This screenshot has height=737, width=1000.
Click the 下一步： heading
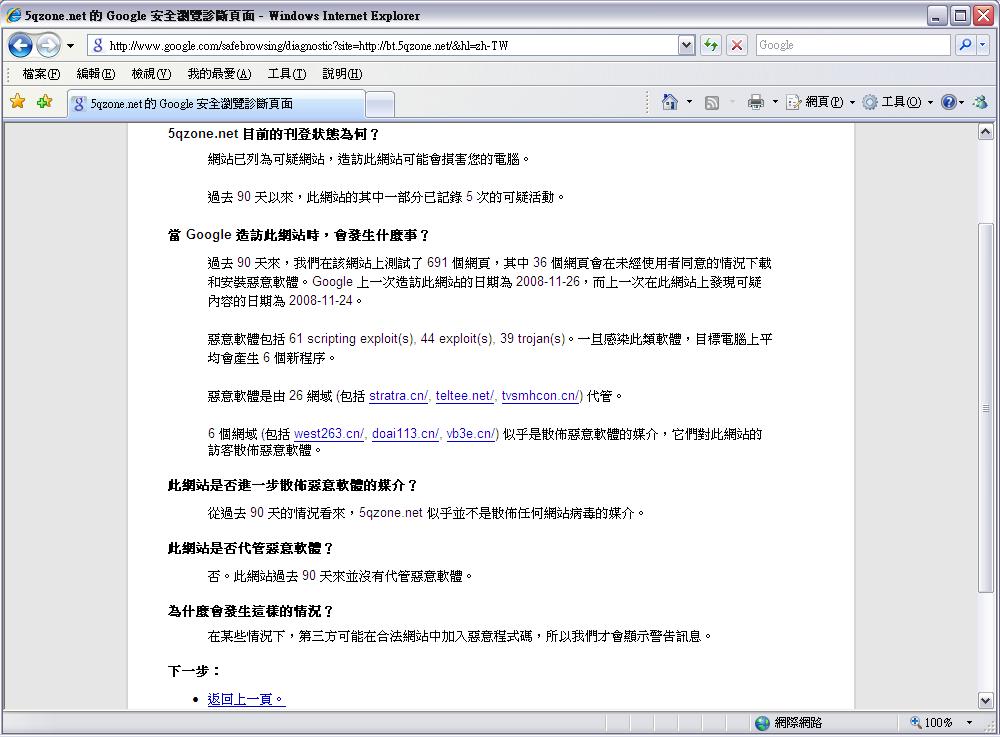click(x=194, y=671)
